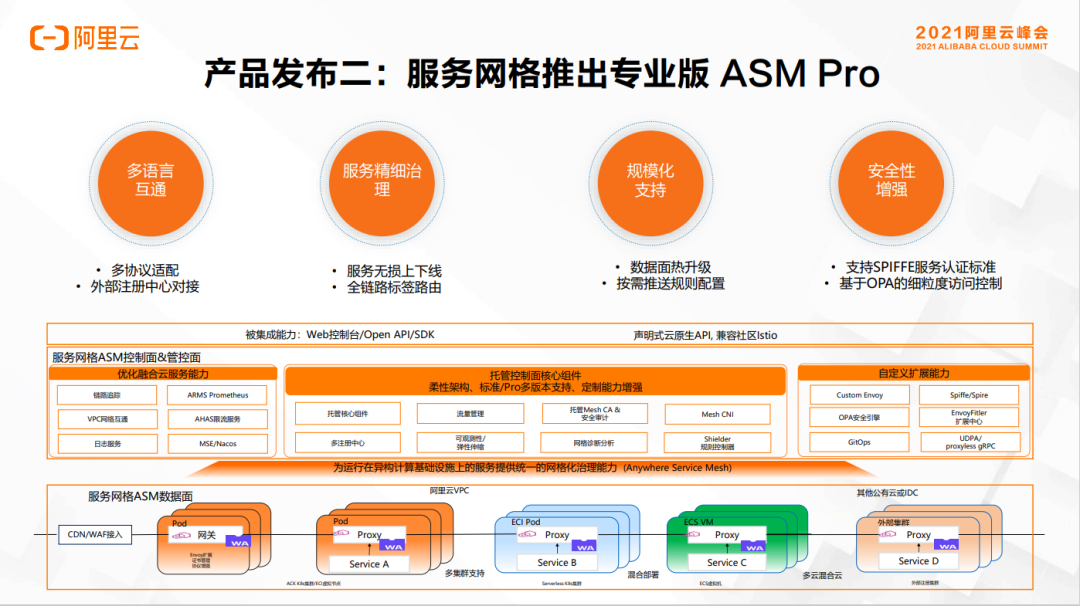Click the 多注册中心 box
This screenshot has width=1080, height=606.
click(x=348, y=443)
